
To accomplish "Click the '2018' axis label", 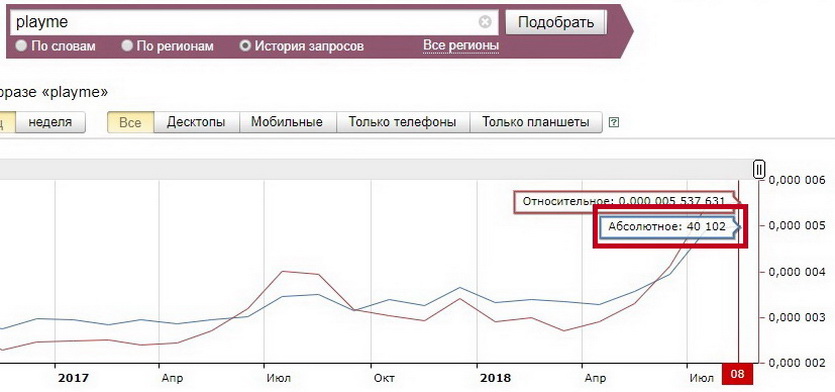I will pyautogui.click(x=495, y=378).
